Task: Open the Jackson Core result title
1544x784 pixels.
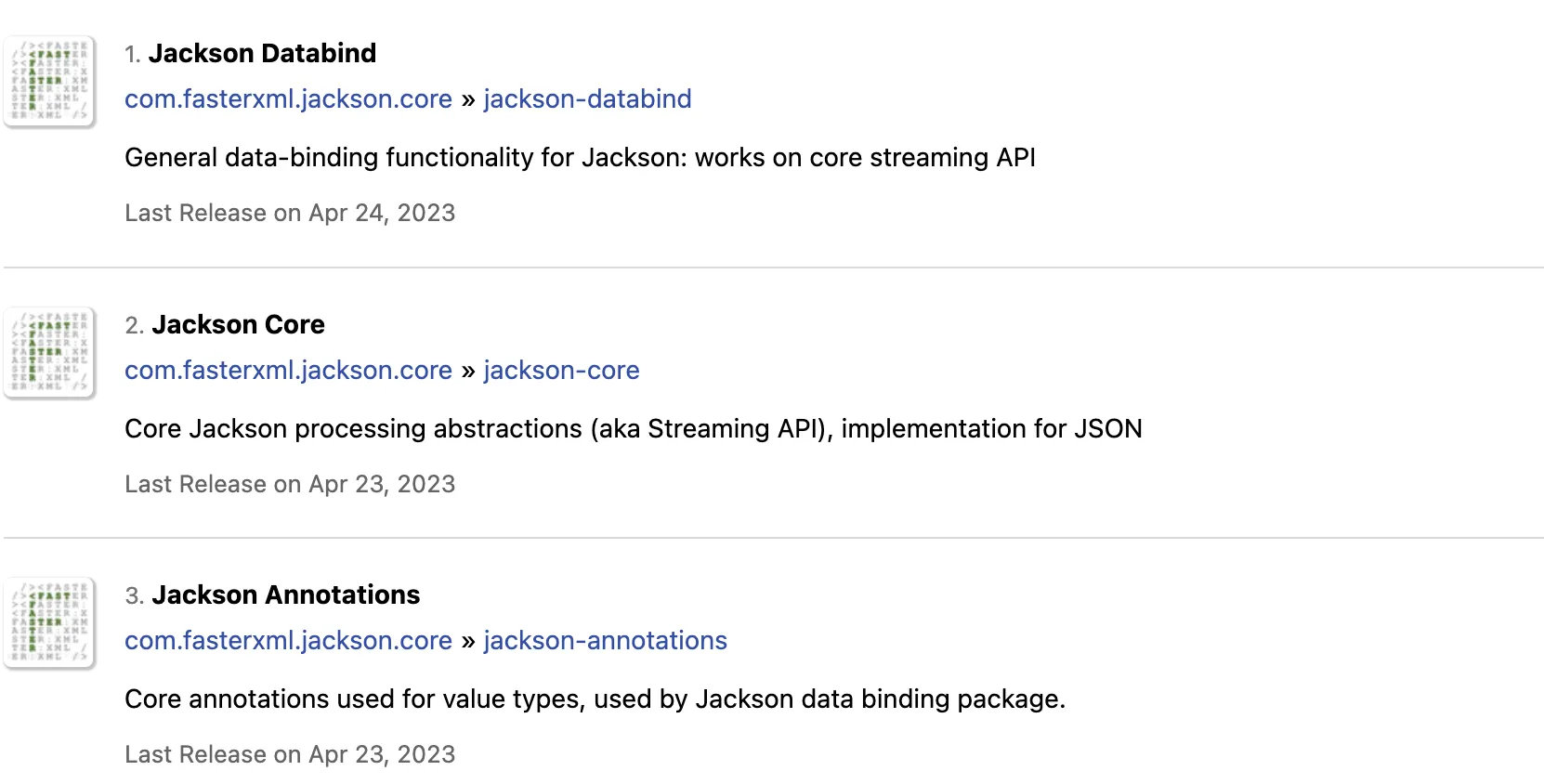Action: click(x=238, y=325)
